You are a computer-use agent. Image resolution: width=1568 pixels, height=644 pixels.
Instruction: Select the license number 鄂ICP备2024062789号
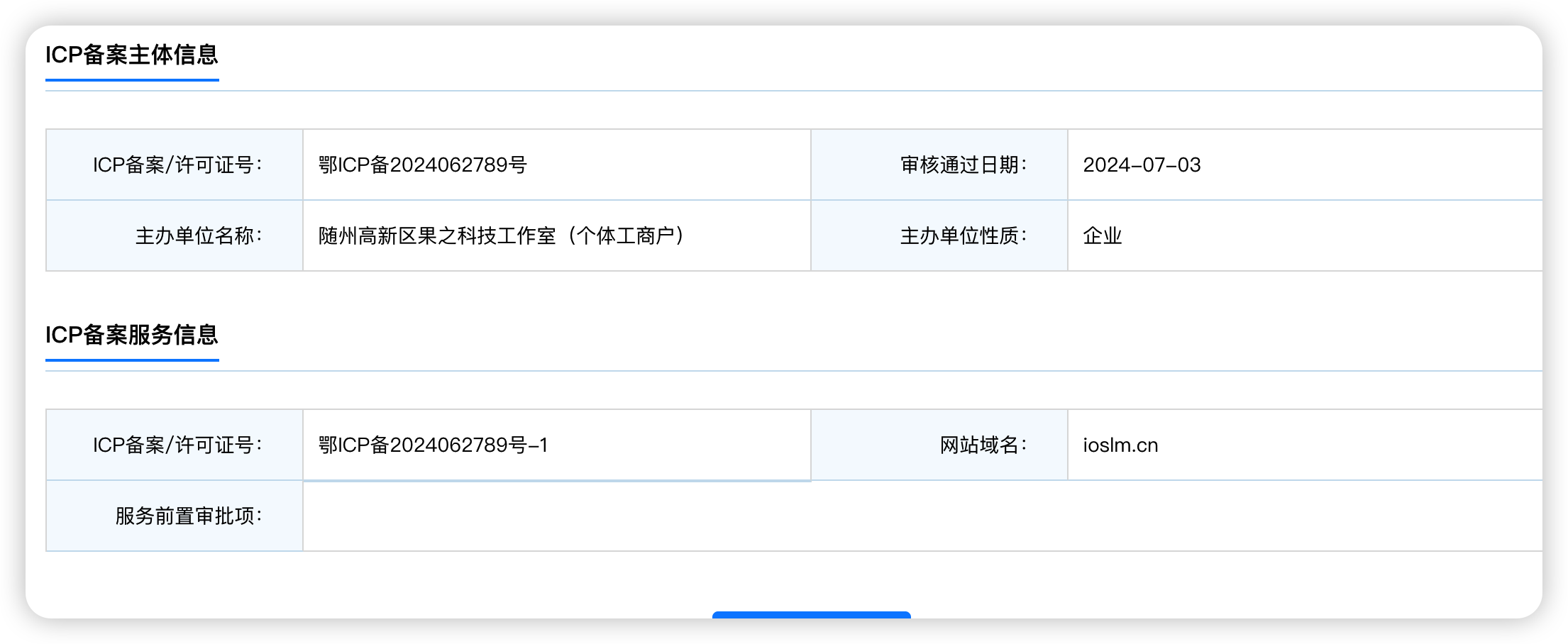(422, 165)
